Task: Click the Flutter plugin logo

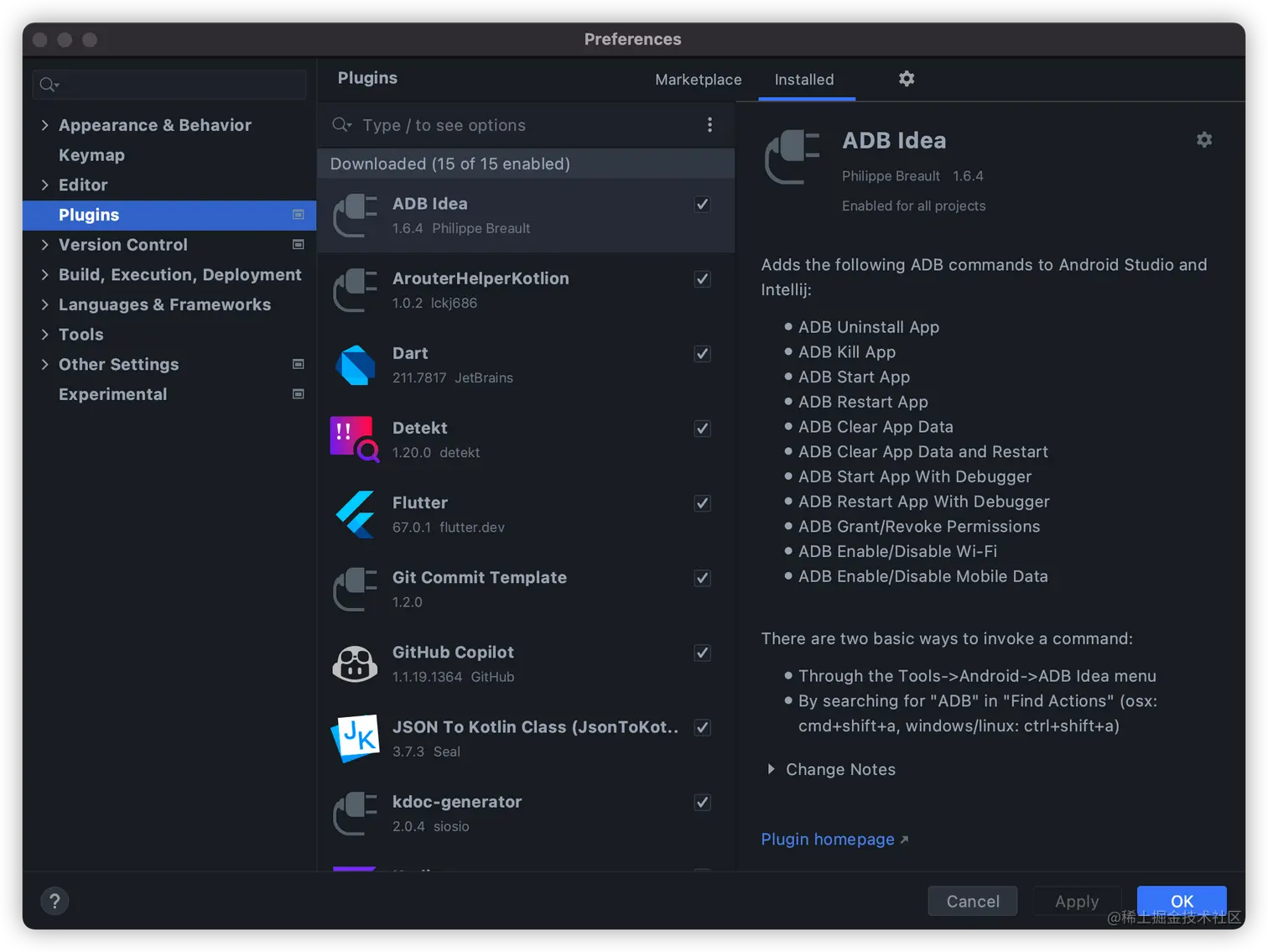Action: point(356,514)
